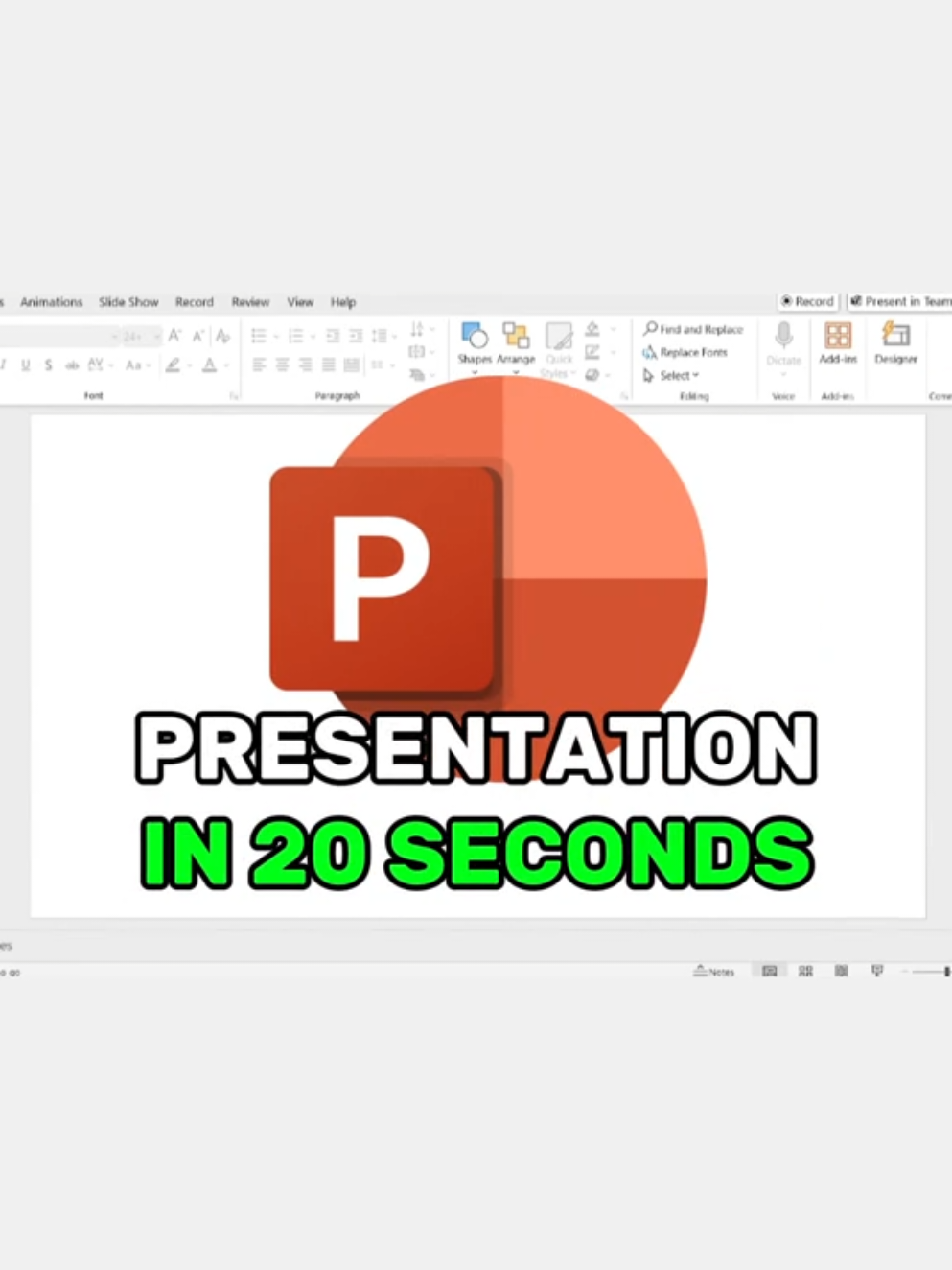Switch to Normal view in status bar
The image size is (952, 1270).
(769, 972)
